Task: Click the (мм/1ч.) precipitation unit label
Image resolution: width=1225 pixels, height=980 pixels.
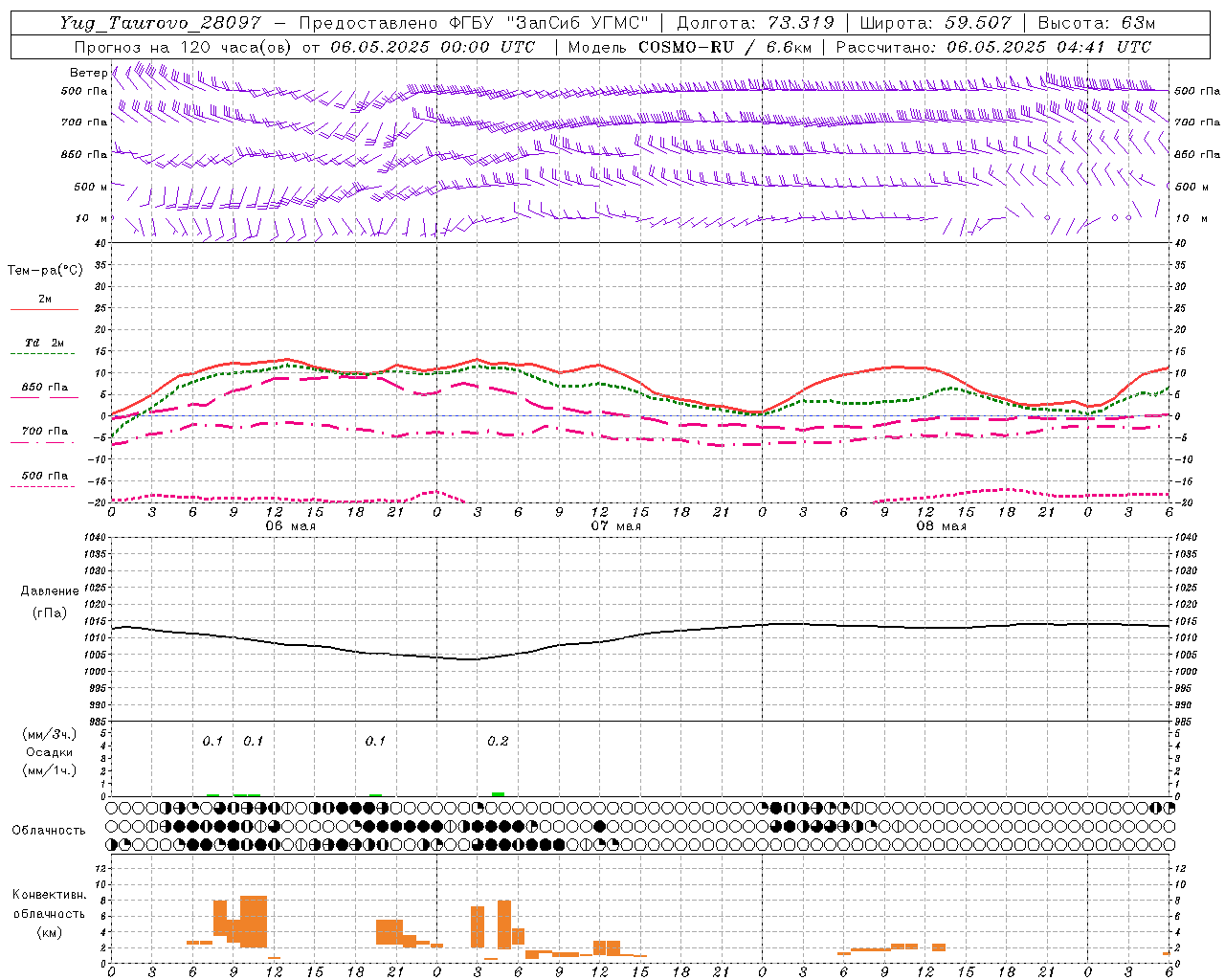Action: [x=50, y=770]
